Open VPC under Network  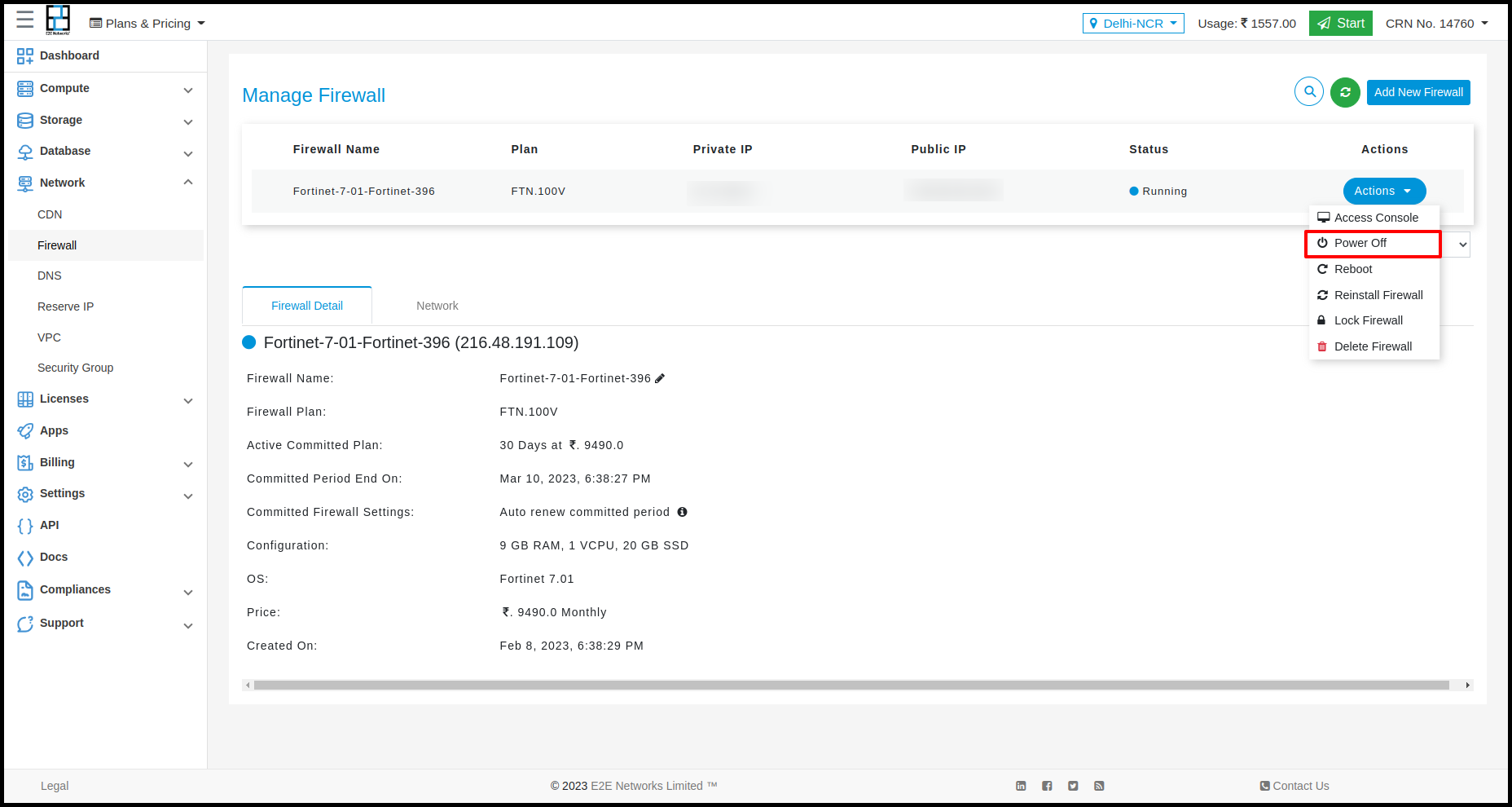pyautogui.click(x=49, y=337)
